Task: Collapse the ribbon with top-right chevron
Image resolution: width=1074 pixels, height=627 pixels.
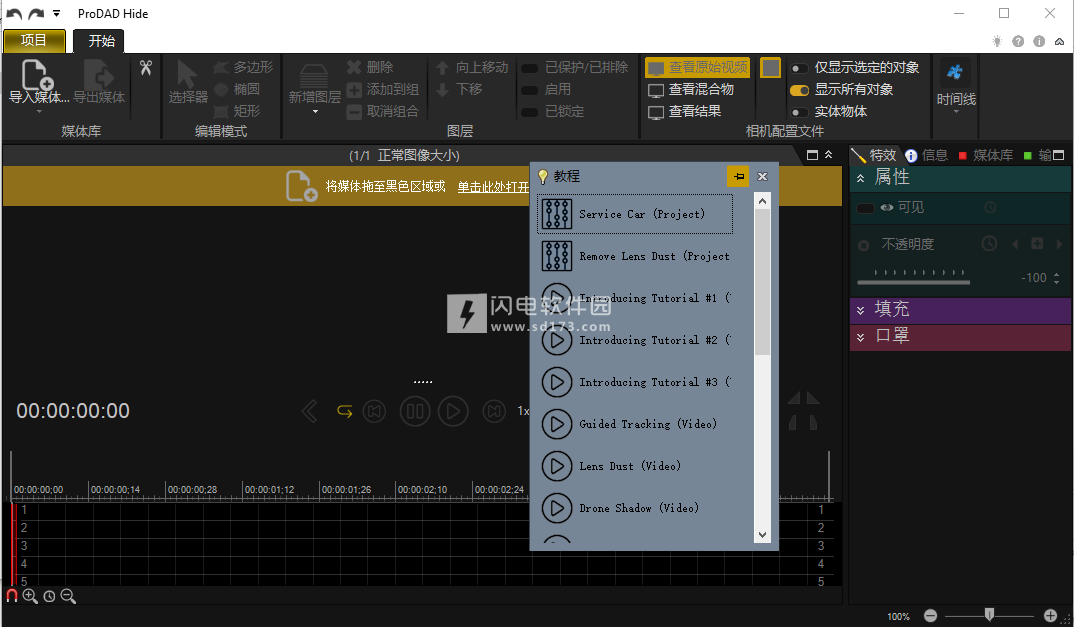Action: 1060,41
